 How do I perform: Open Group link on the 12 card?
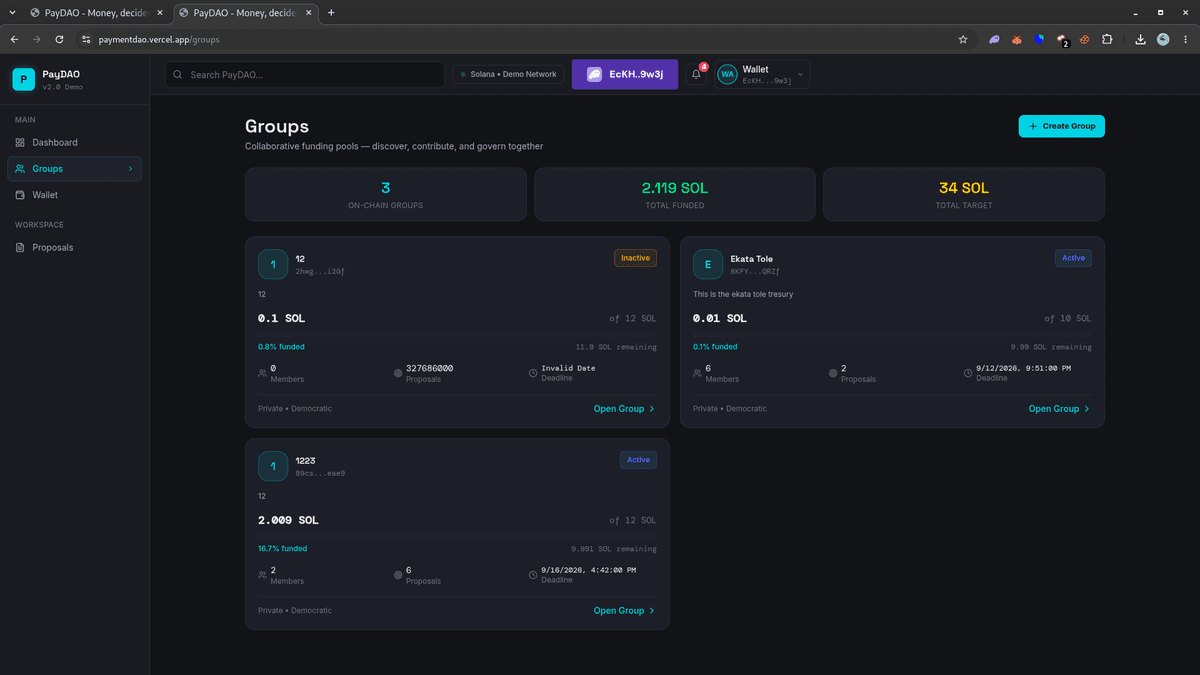[x=624, y=408]
